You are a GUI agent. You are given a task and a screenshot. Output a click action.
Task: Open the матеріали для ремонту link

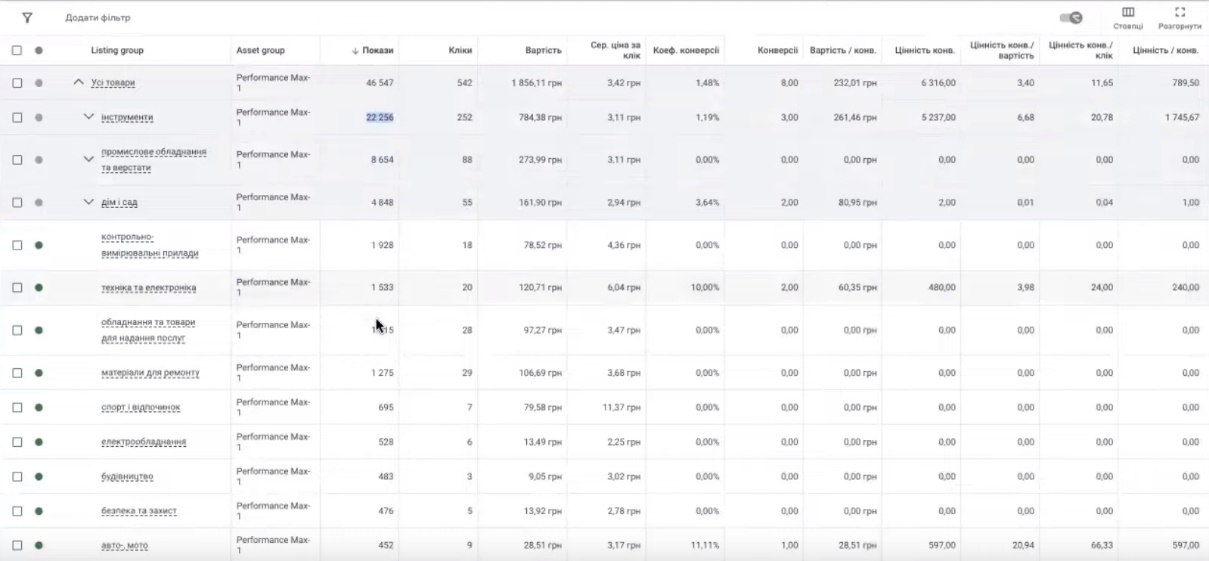click(150, 373)
